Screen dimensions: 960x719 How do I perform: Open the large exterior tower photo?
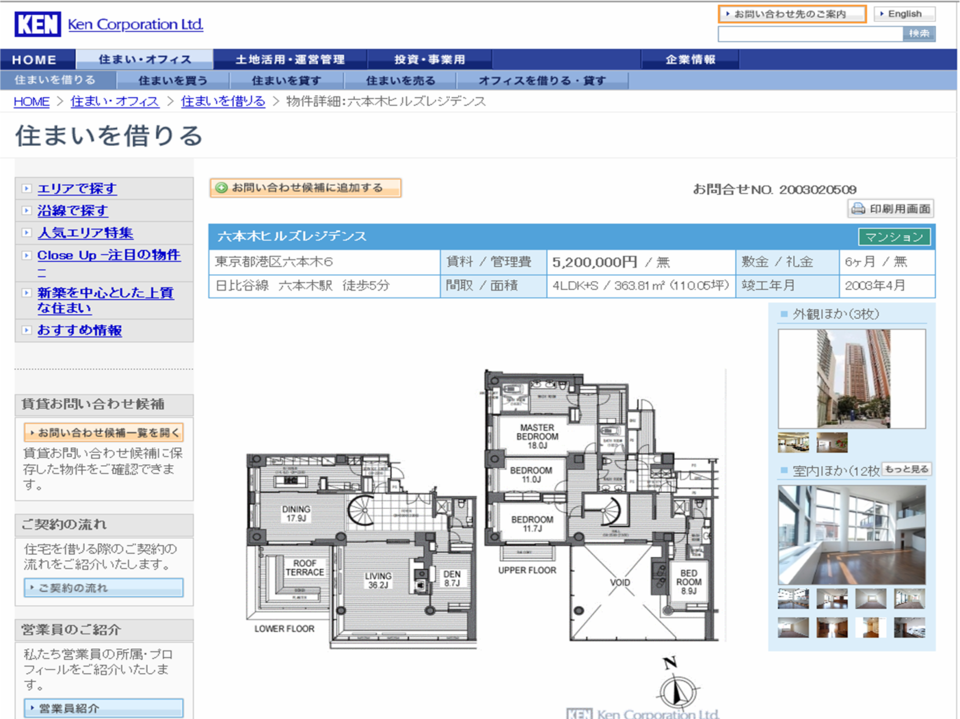point(852,378)
